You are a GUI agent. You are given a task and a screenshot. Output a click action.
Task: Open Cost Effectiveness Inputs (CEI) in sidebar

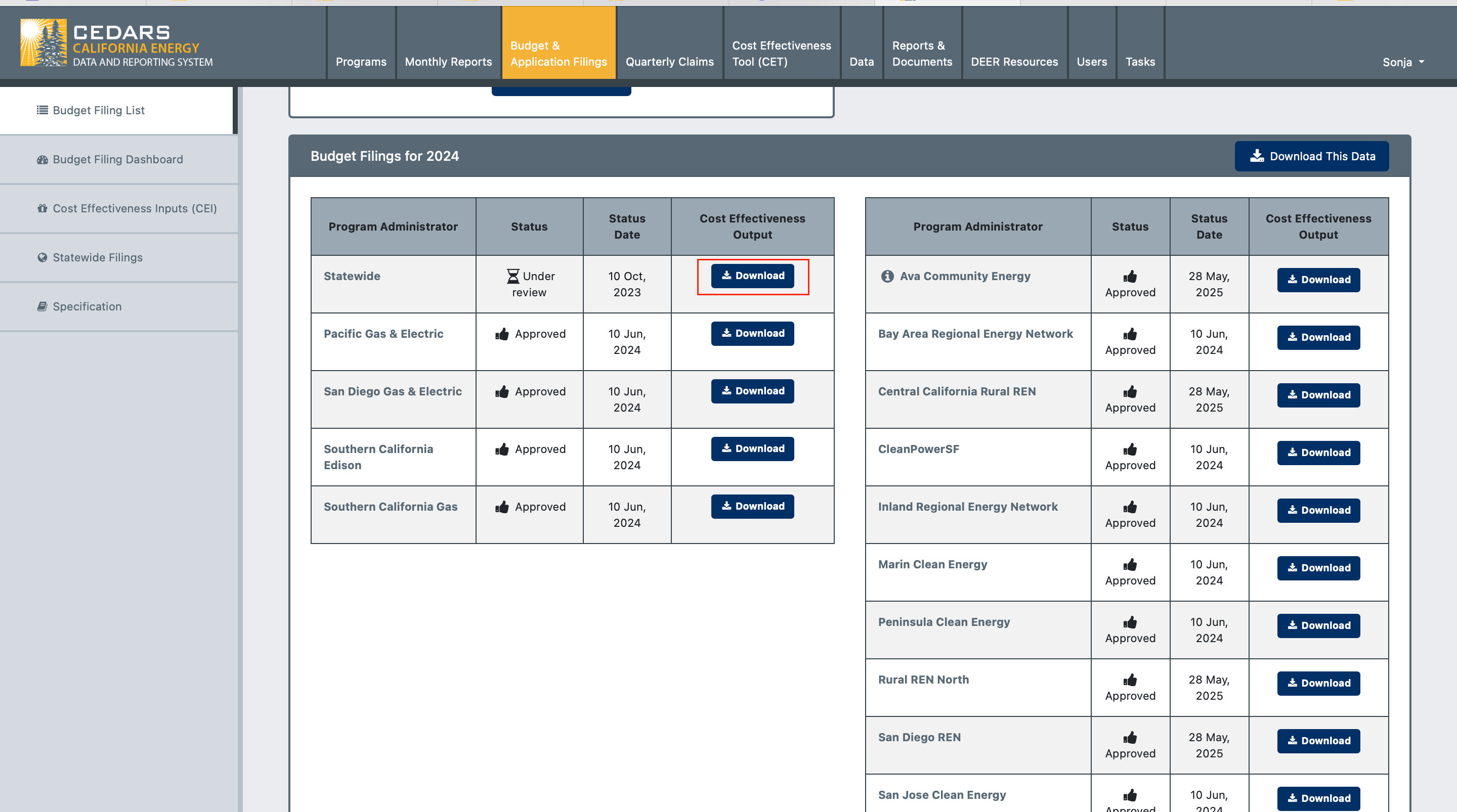119,209
